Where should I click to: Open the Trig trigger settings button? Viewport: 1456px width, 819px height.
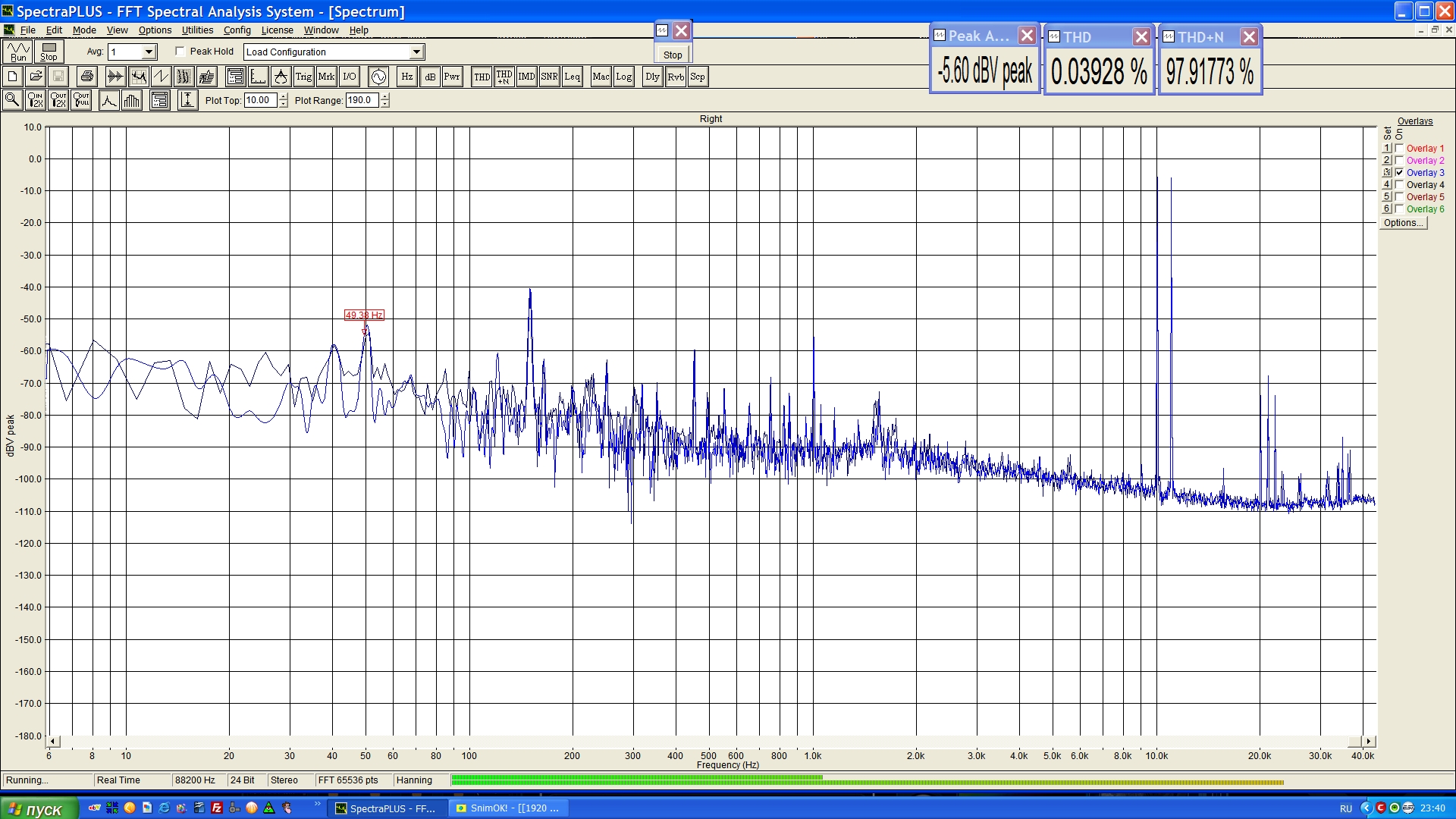[x=303, y=77]
